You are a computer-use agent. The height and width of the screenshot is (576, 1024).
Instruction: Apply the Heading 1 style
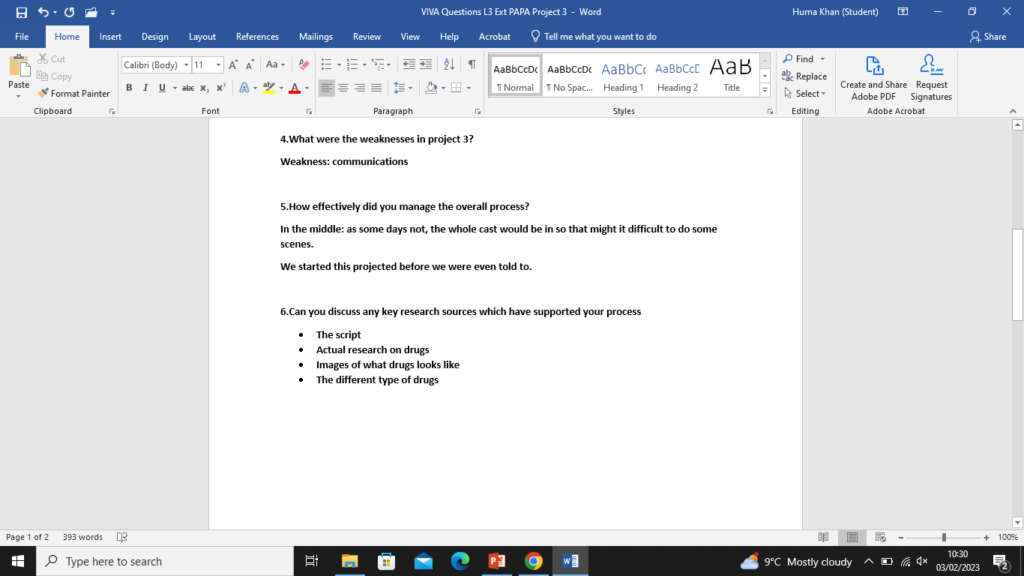click(x=623, y=75)
